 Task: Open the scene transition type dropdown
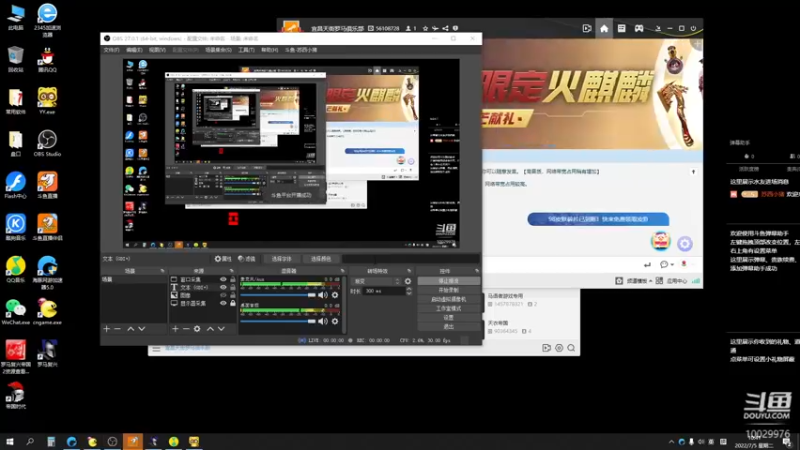click(x=376, y=281)
